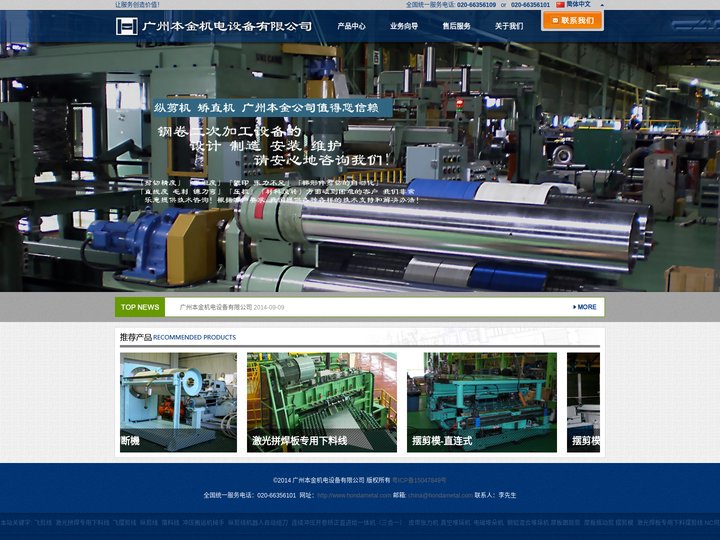
Task: Open the 激光拼焊板专用下料线 product thumbnail
Action: 322,402
